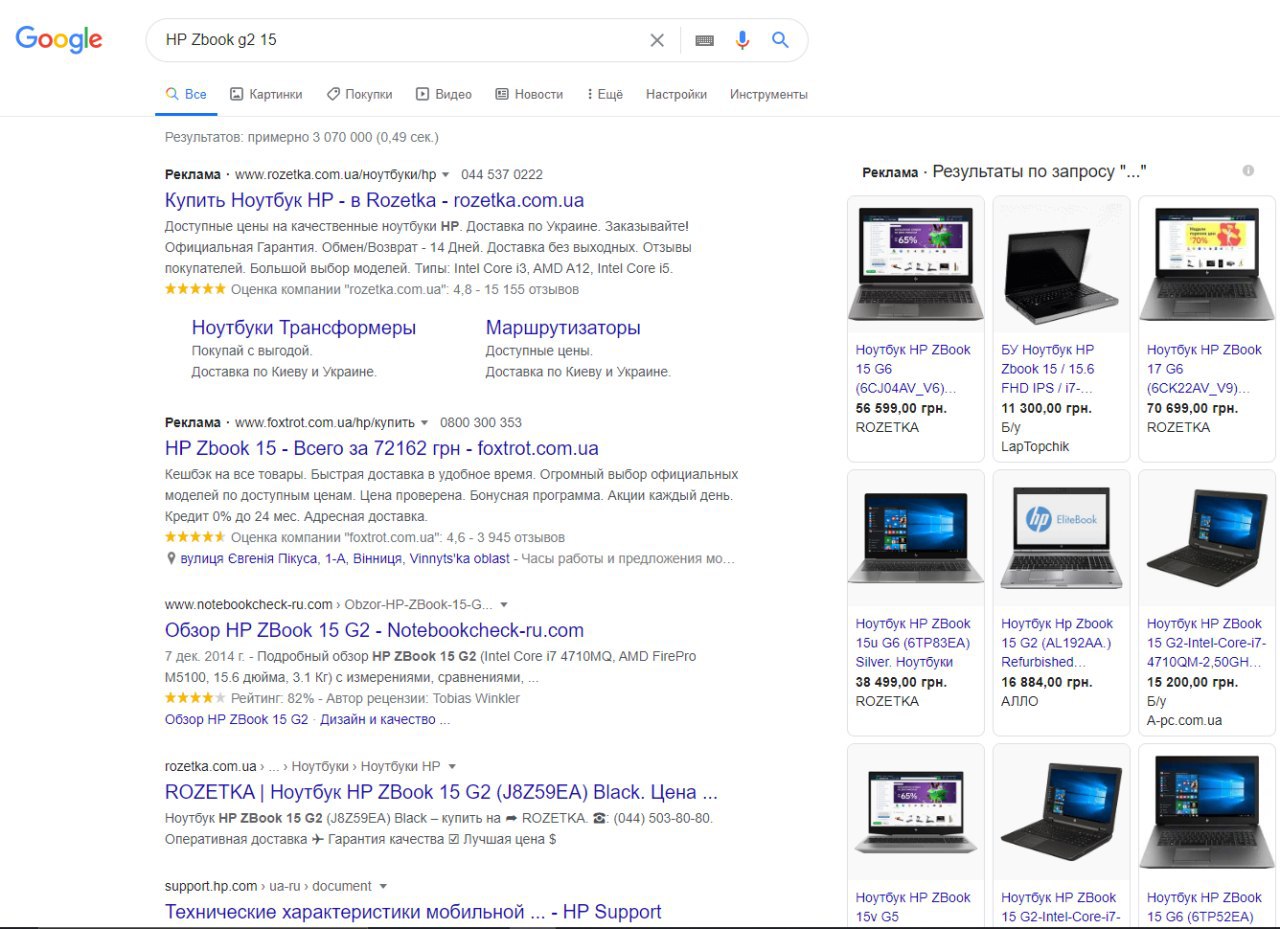The image size is (1280, 929).
Task: Open the Видео tab
Action: (444, 94)
